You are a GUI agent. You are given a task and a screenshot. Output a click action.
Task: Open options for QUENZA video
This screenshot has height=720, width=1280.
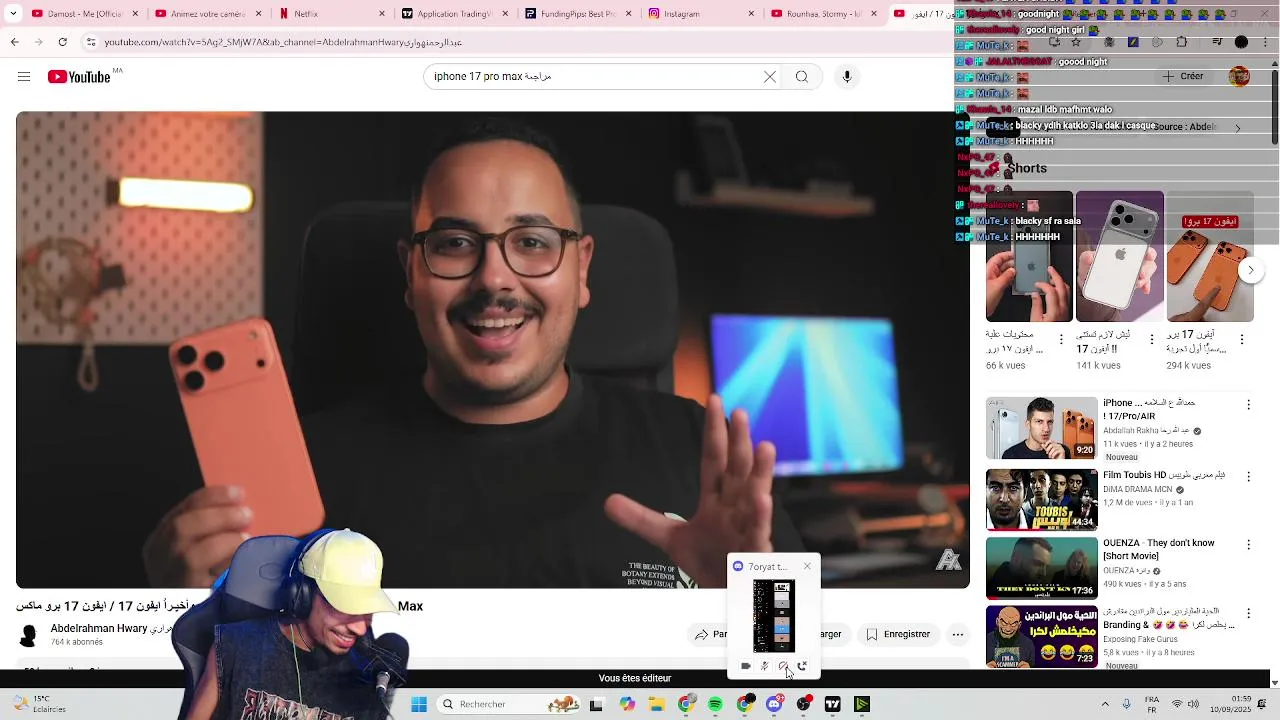1248,546
